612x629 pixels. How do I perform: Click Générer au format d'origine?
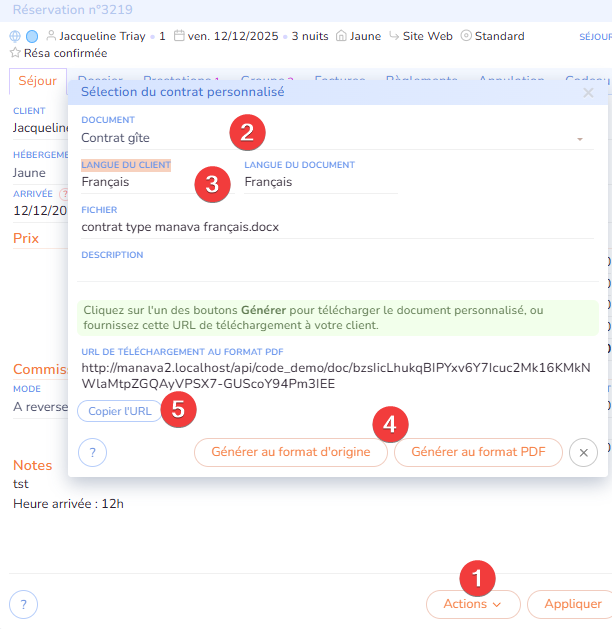tap(290, 452)
